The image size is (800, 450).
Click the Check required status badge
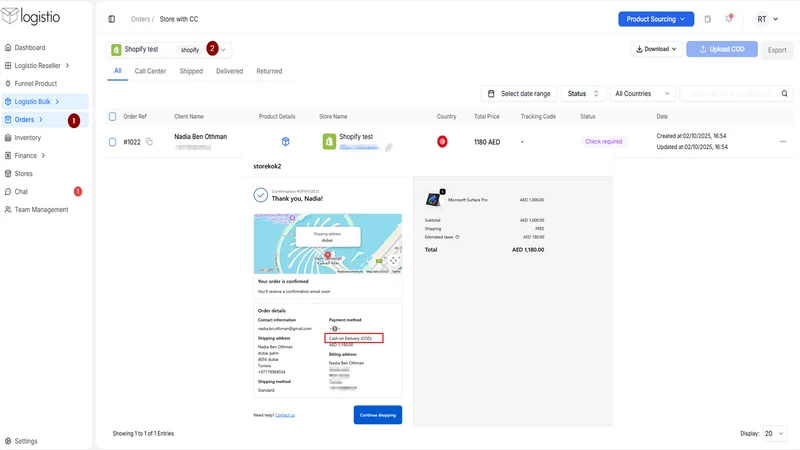[603, 141]
